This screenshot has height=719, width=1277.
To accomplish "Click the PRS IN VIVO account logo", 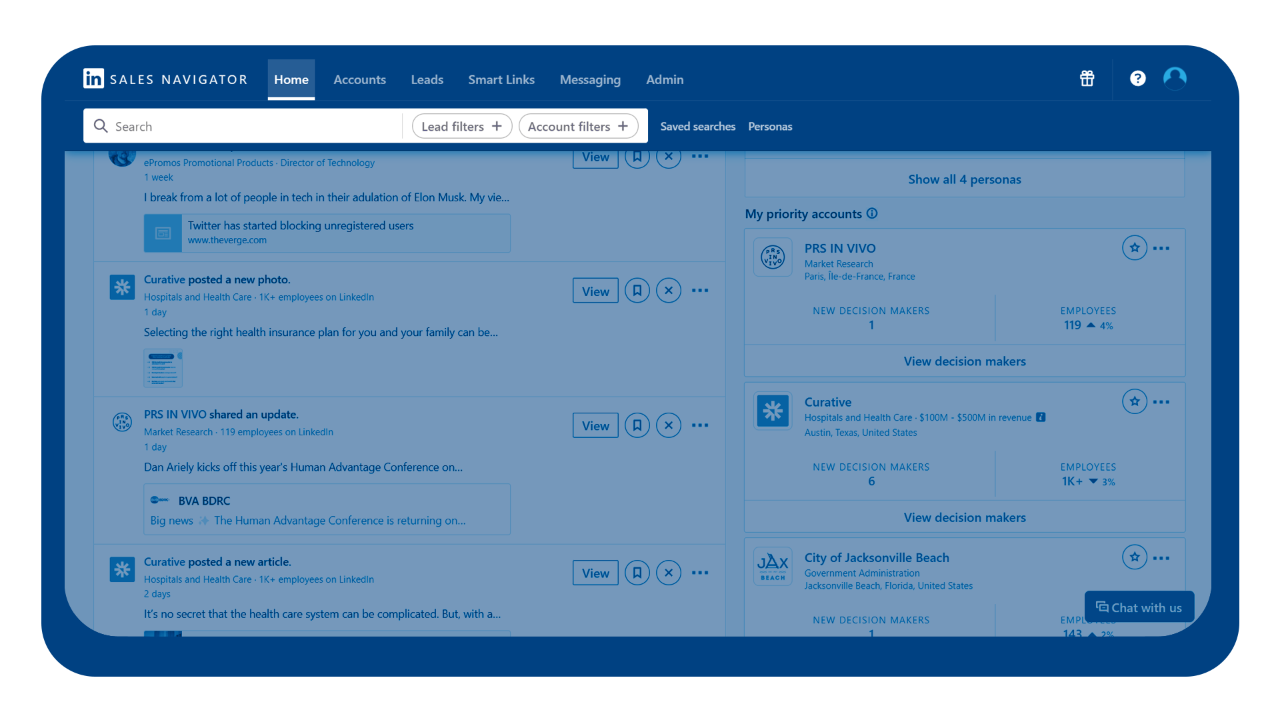I will pos(773,257).
